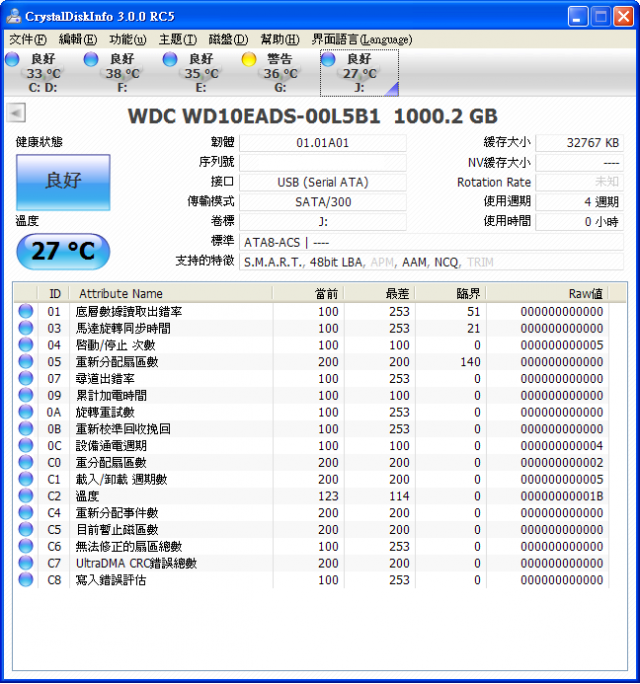Select the 累計加電時間 attribute row
The width and height of the screenshot is (640, 684).
tap(312, 395)
